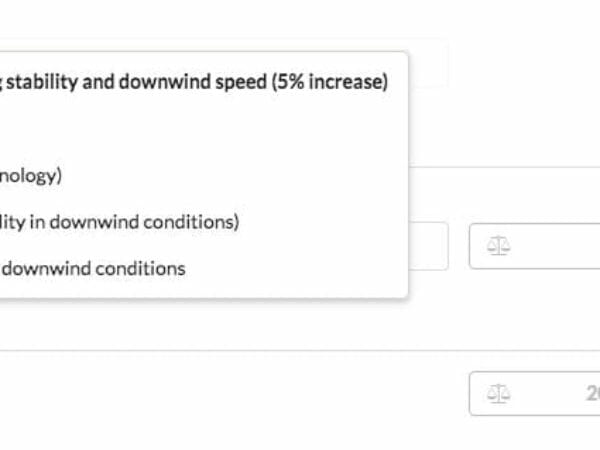
Task: Focus the lower weight field showing "2"
Action: pos(535,393)
